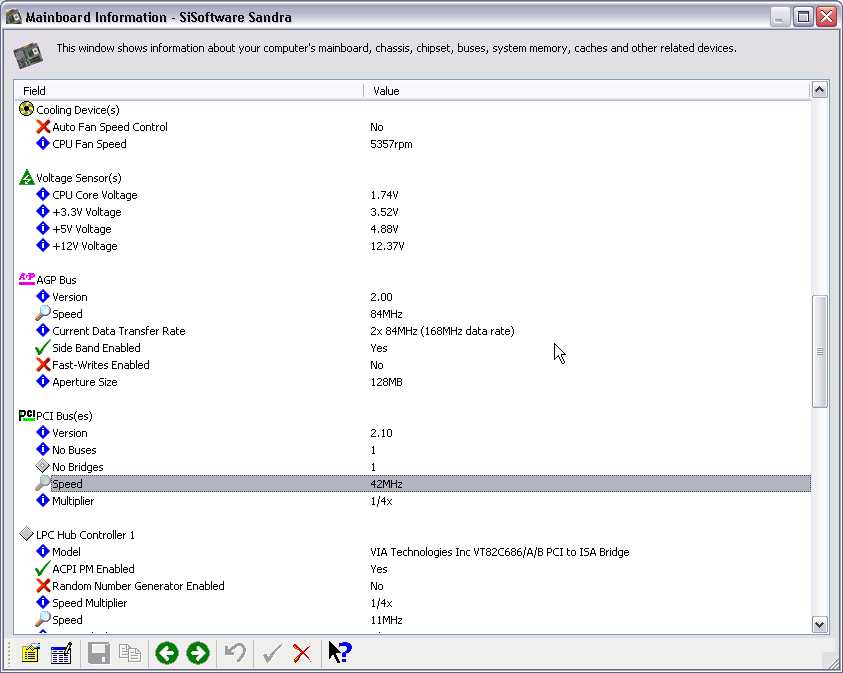Select the LPC Hub Controller 1 header

(x=85, y=535)
